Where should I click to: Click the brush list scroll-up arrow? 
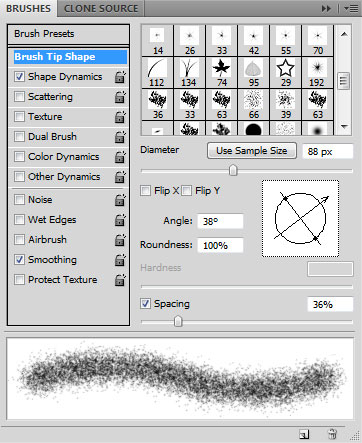pos(344,34)
